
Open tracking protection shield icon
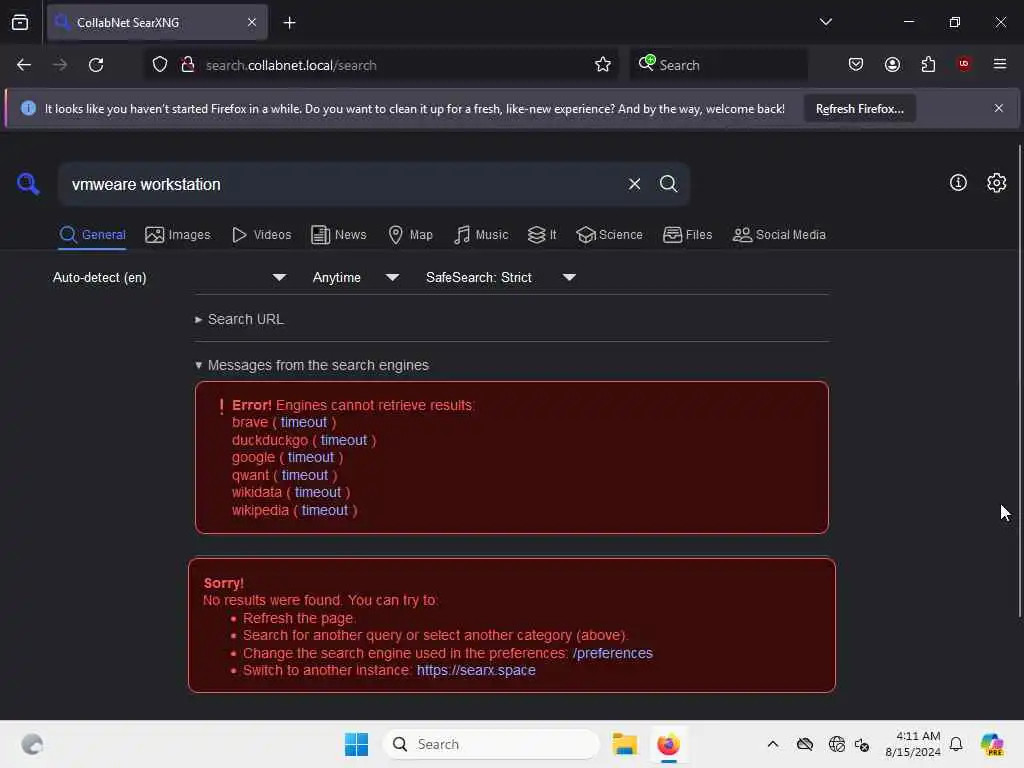pos(160,65)
